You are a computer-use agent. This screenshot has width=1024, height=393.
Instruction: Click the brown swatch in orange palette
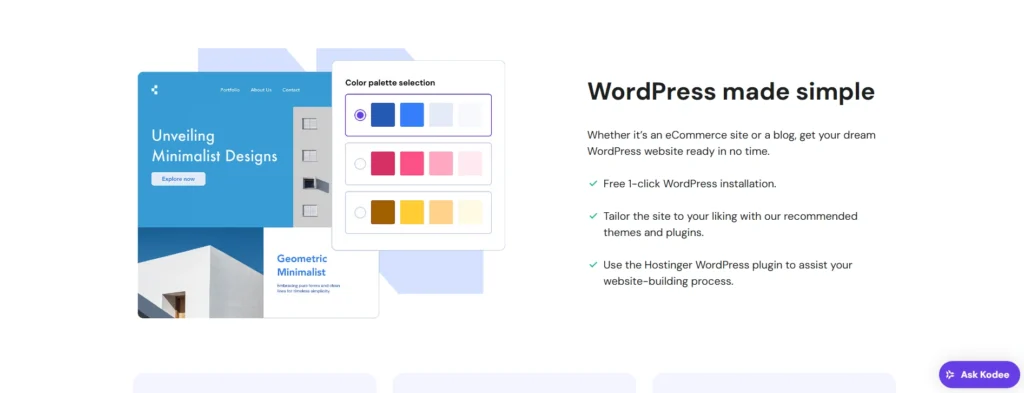383,212
